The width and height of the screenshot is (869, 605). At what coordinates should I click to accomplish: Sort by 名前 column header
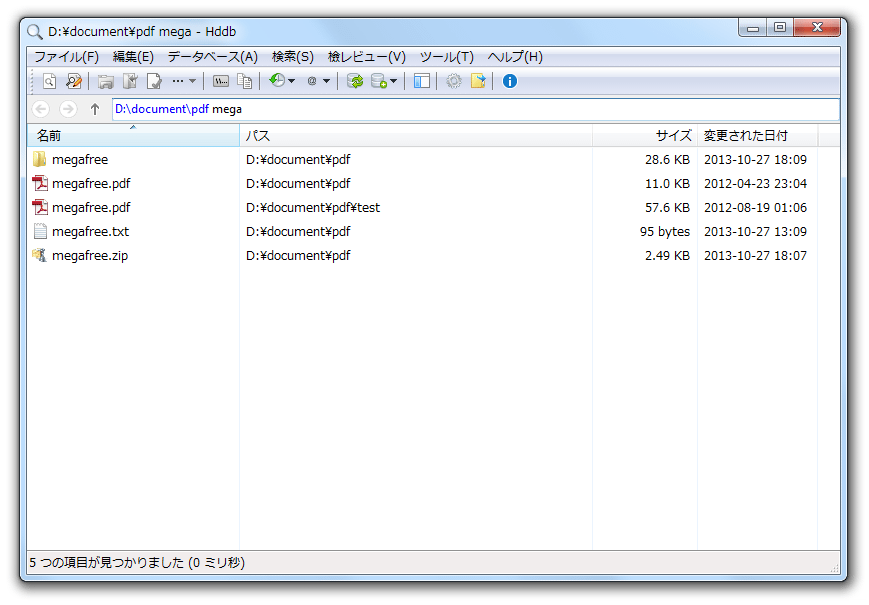pos(133,136)
